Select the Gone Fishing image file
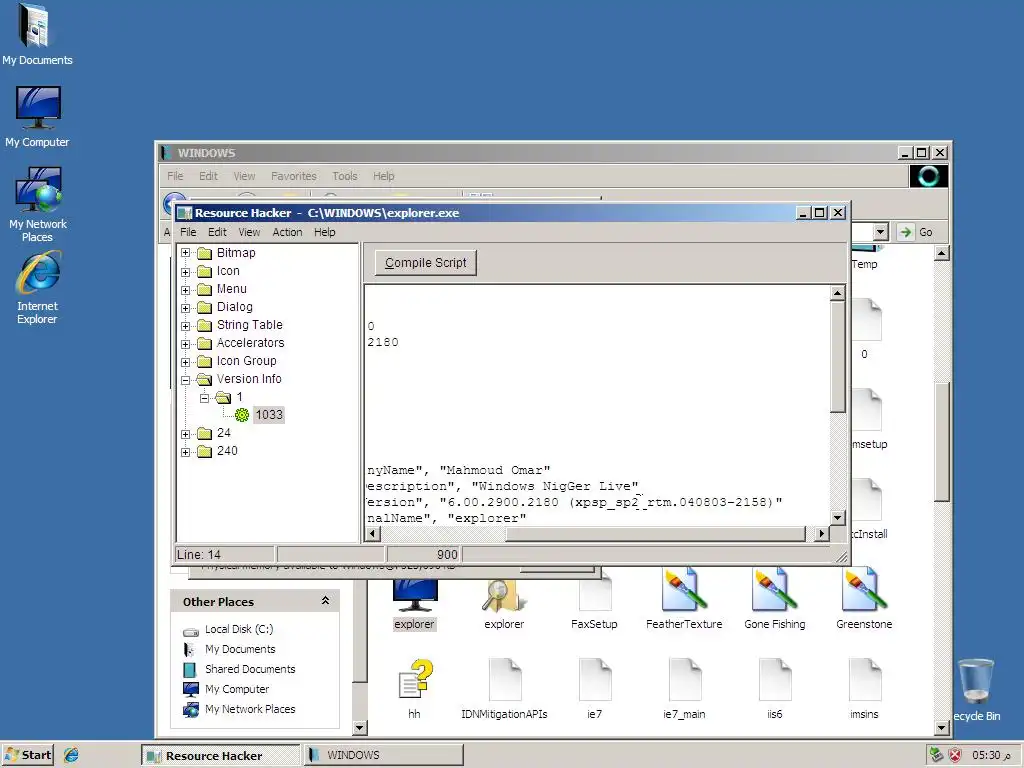Image resolution: width=1024 pixels, height=768 pixels. [775, 600]
